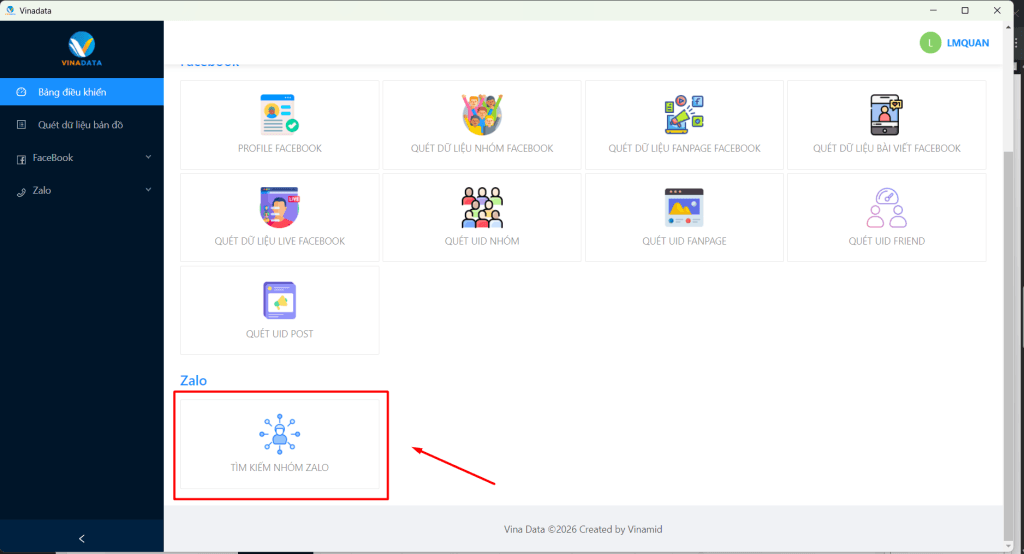Collapse the sidebar with the bottom arrow
This screenshot has width=1024, height=554.
coord(82,538)
